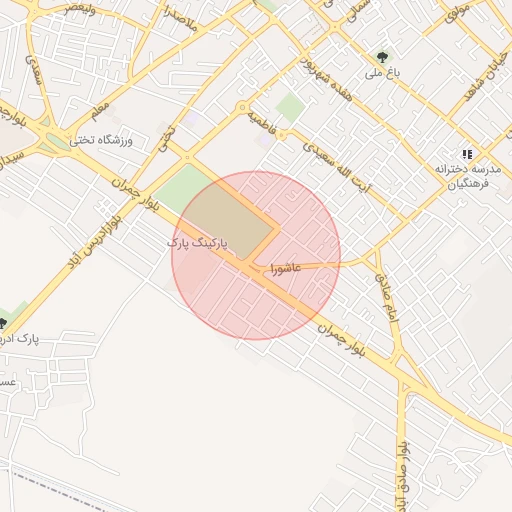Click the ملاصدرا street label
This screenshot has height=512, width=512.
pyautogui.click(x=180, y=19)
